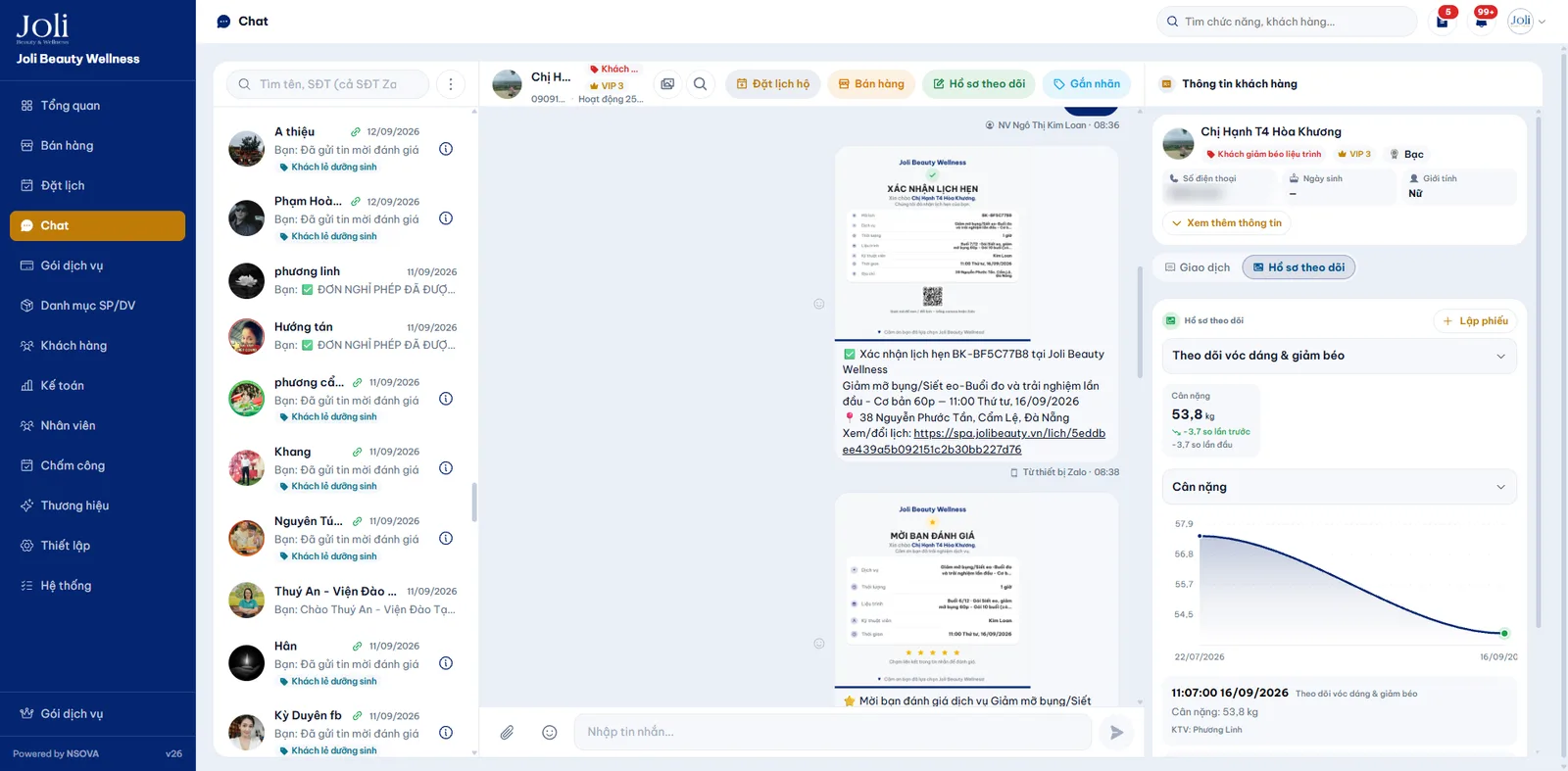Open the 'Mời bạn đánh giá' image thumbnail
This screenshot has height=771, width=1568.
pyautogui.click(x=932, y=590)
